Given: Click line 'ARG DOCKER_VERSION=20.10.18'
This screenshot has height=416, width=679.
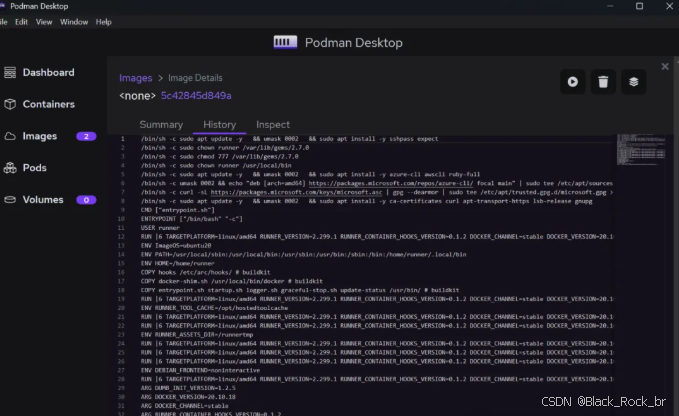Looking at the screenshot, I should click(188, 397).
